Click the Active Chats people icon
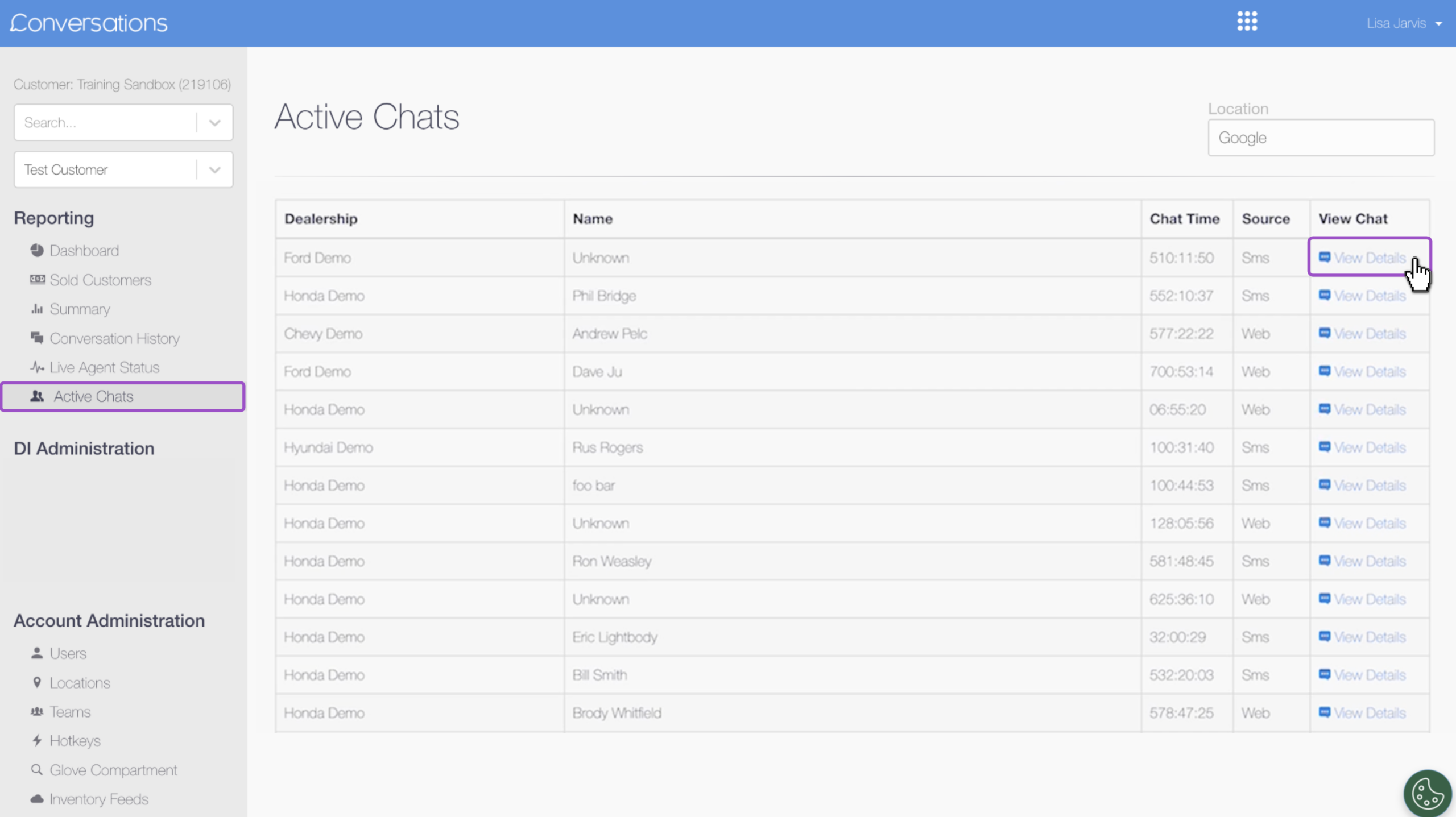Image resolution: width=1456 pixels, height=817 pixels. coord(37,396)
